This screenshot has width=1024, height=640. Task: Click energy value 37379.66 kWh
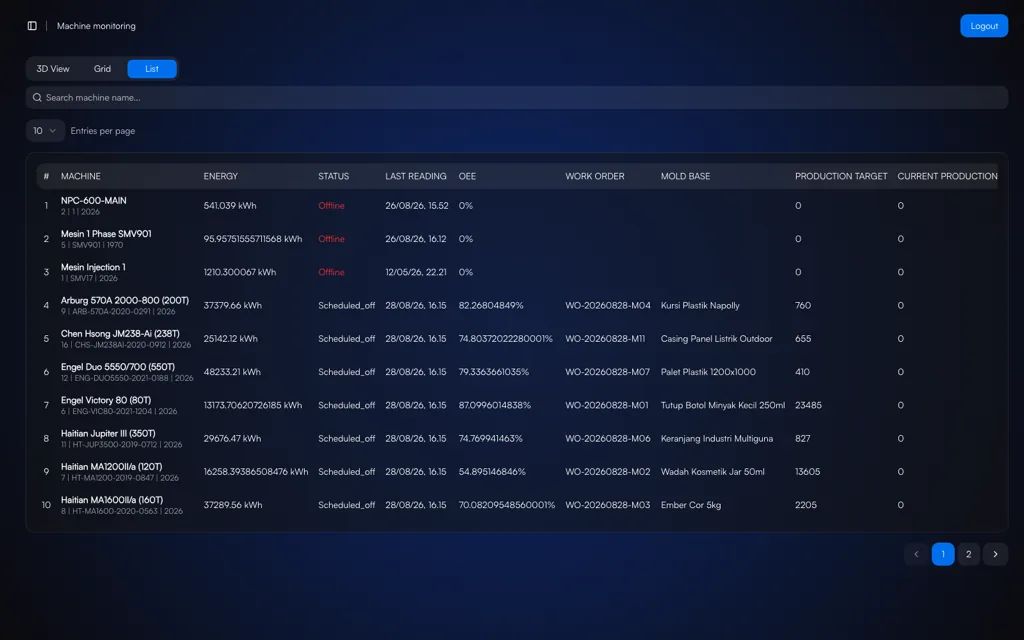pyautogui.click(x=232, y=306)
